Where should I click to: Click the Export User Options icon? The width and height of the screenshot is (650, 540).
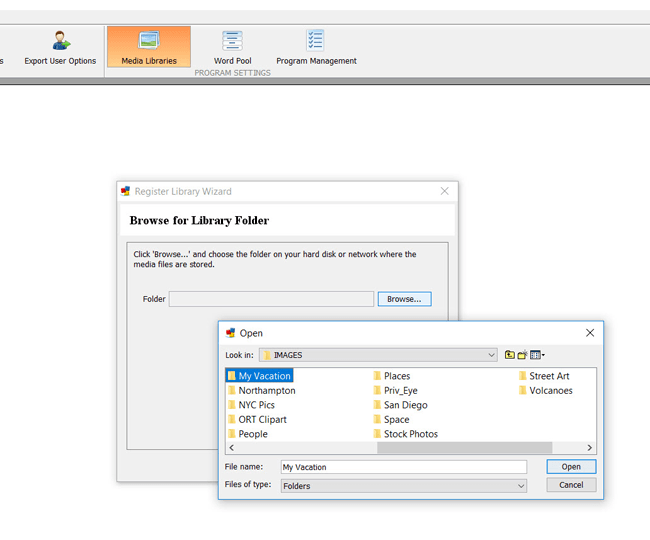pos(60,47)
